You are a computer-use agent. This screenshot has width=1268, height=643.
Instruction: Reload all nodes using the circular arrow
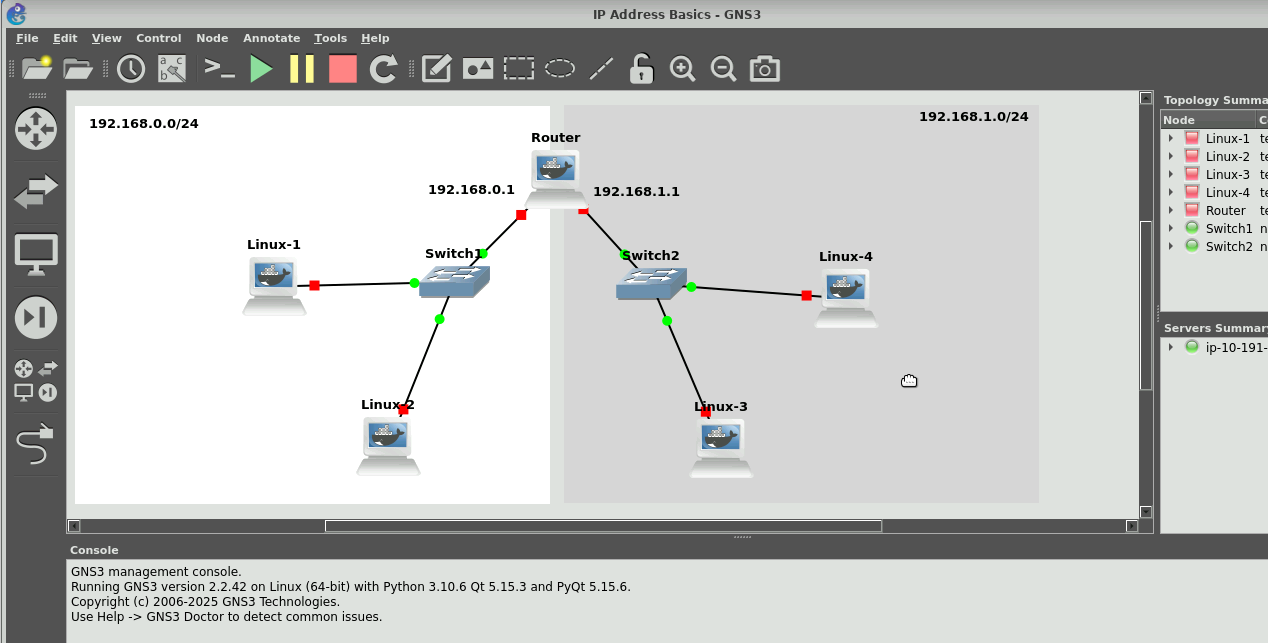[384, 69]
